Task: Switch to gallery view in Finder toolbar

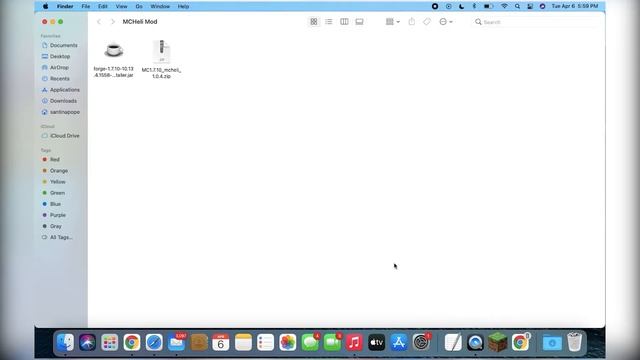Action: coord(359,22)
